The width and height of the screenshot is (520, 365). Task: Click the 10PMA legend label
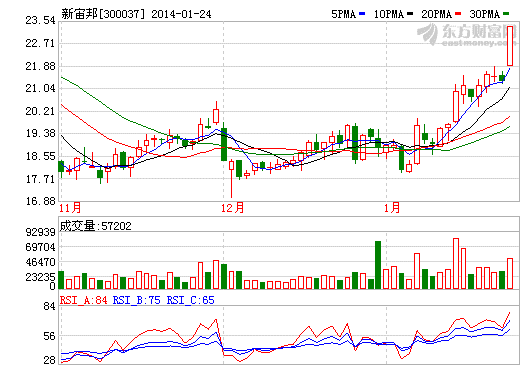(x=389, y=14)
